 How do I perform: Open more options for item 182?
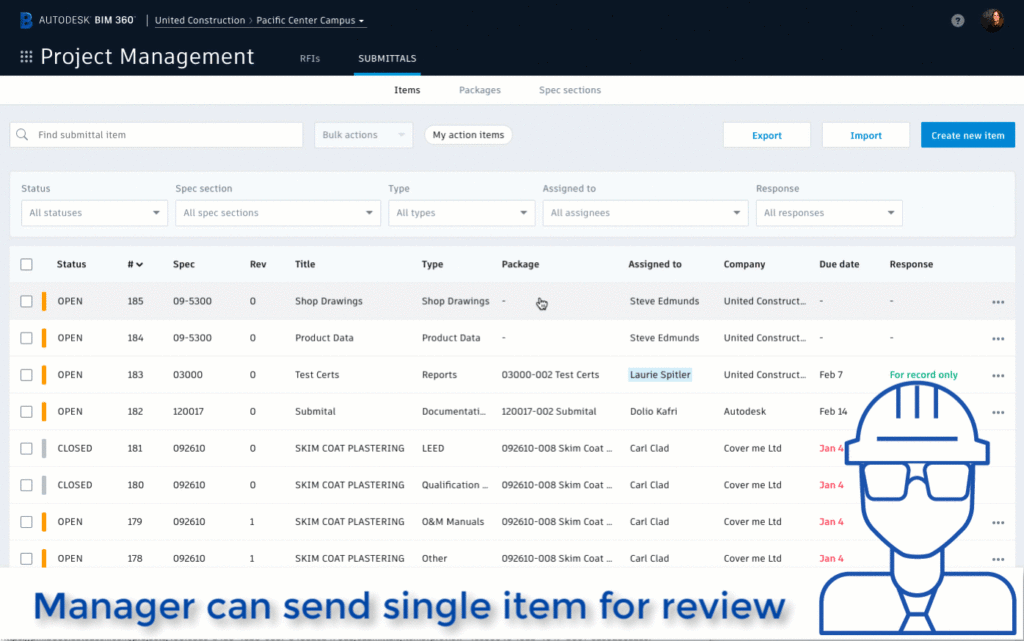point(998,412)
